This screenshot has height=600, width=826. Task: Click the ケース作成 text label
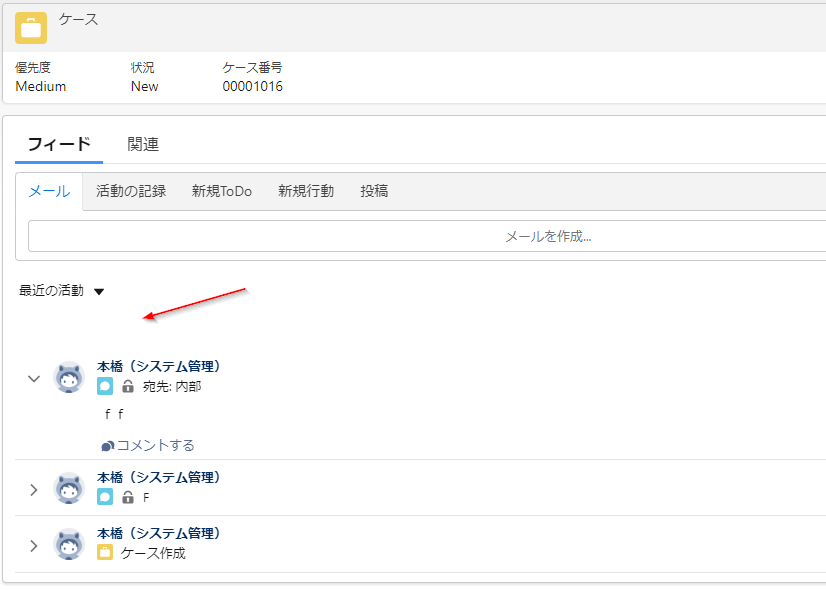[153, 553]
